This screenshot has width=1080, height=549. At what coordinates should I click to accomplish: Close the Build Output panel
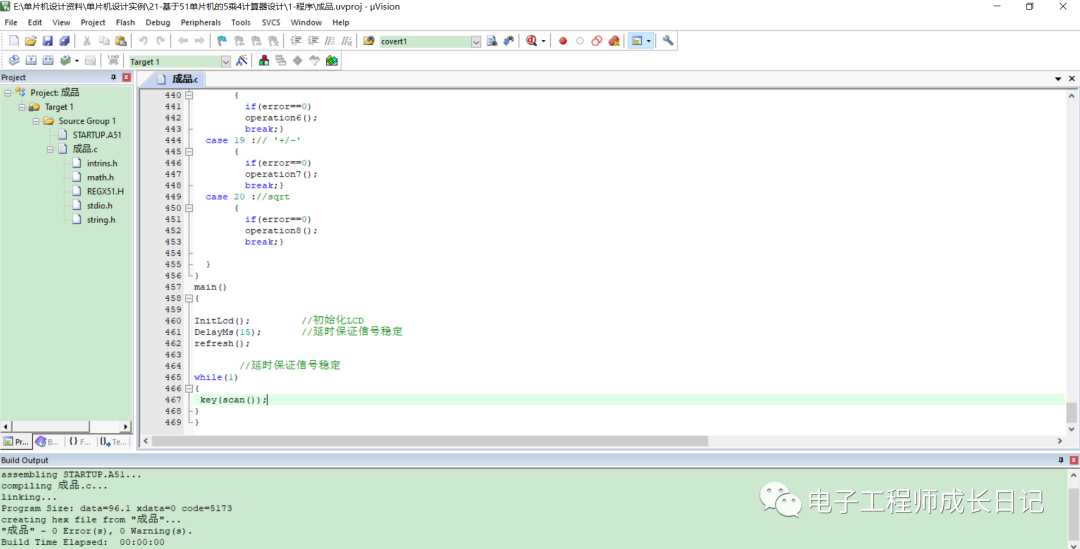tap(1074, 460)
